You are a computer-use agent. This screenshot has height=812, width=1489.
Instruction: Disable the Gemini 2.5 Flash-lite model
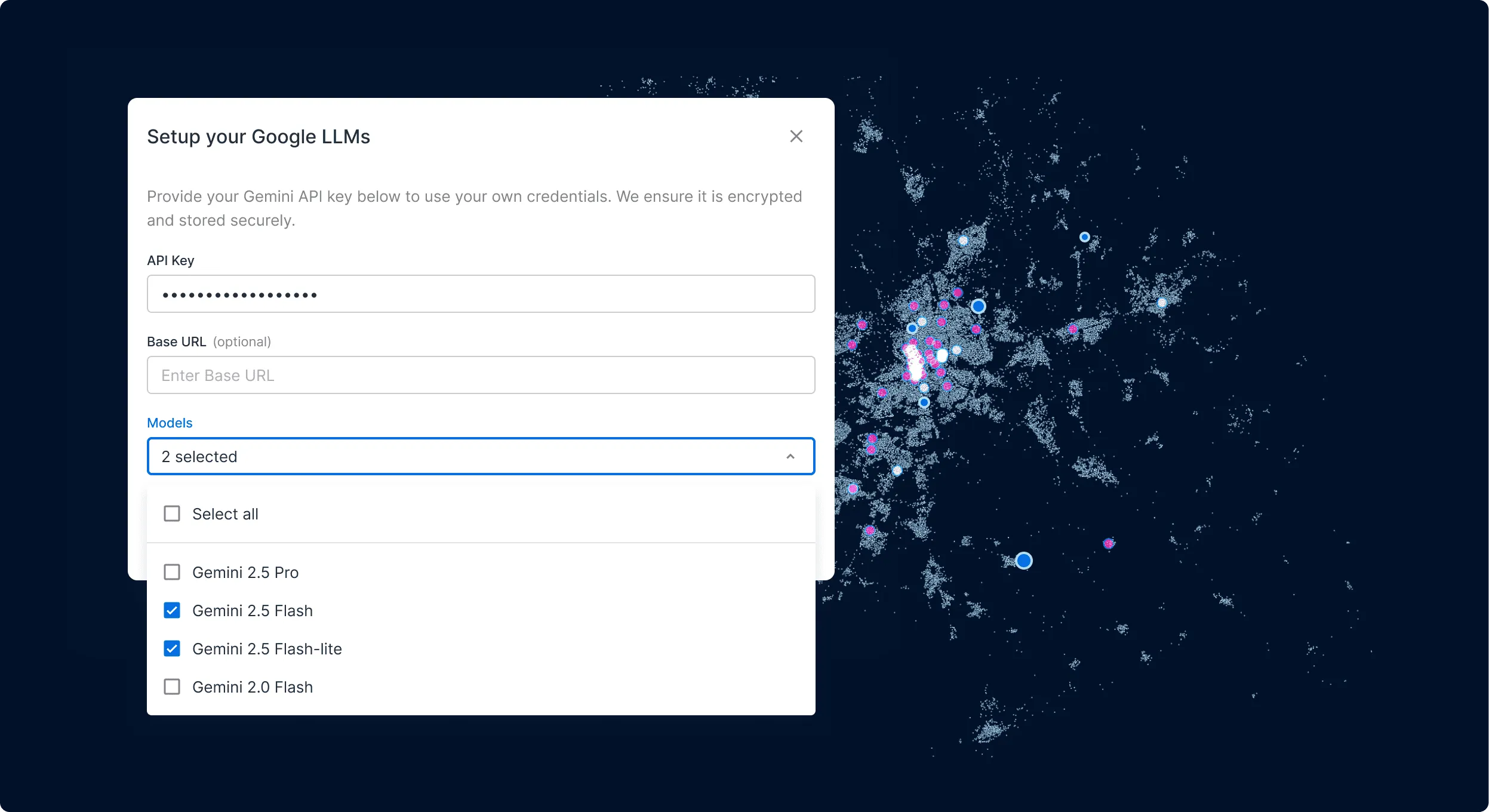pyautogui.click(x=172, y=648)
